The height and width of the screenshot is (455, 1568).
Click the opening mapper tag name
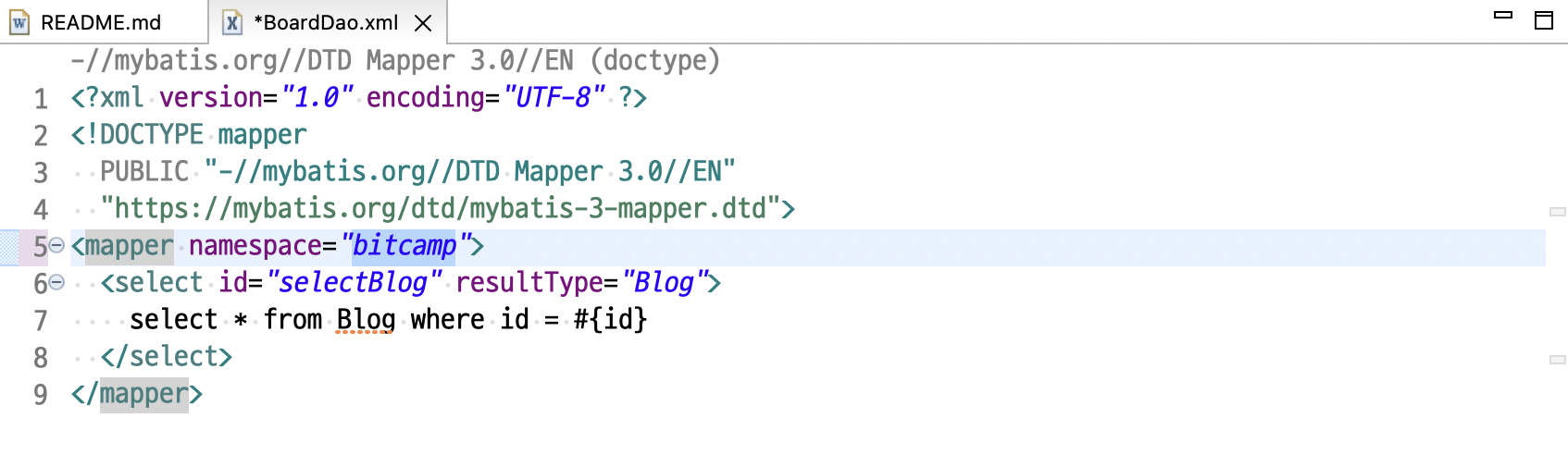click(129, 245)
